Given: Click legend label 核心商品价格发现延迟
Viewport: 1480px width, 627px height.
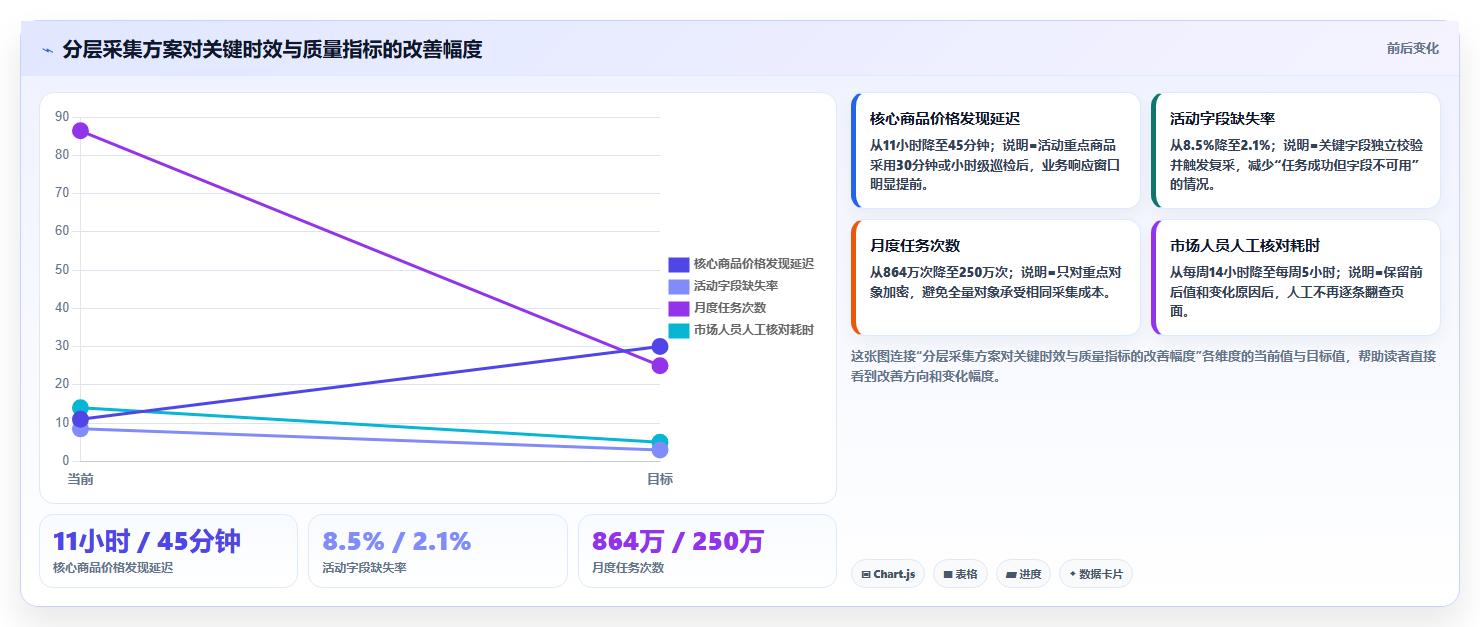Looking at the screenshot, I should tap(754, 264).
